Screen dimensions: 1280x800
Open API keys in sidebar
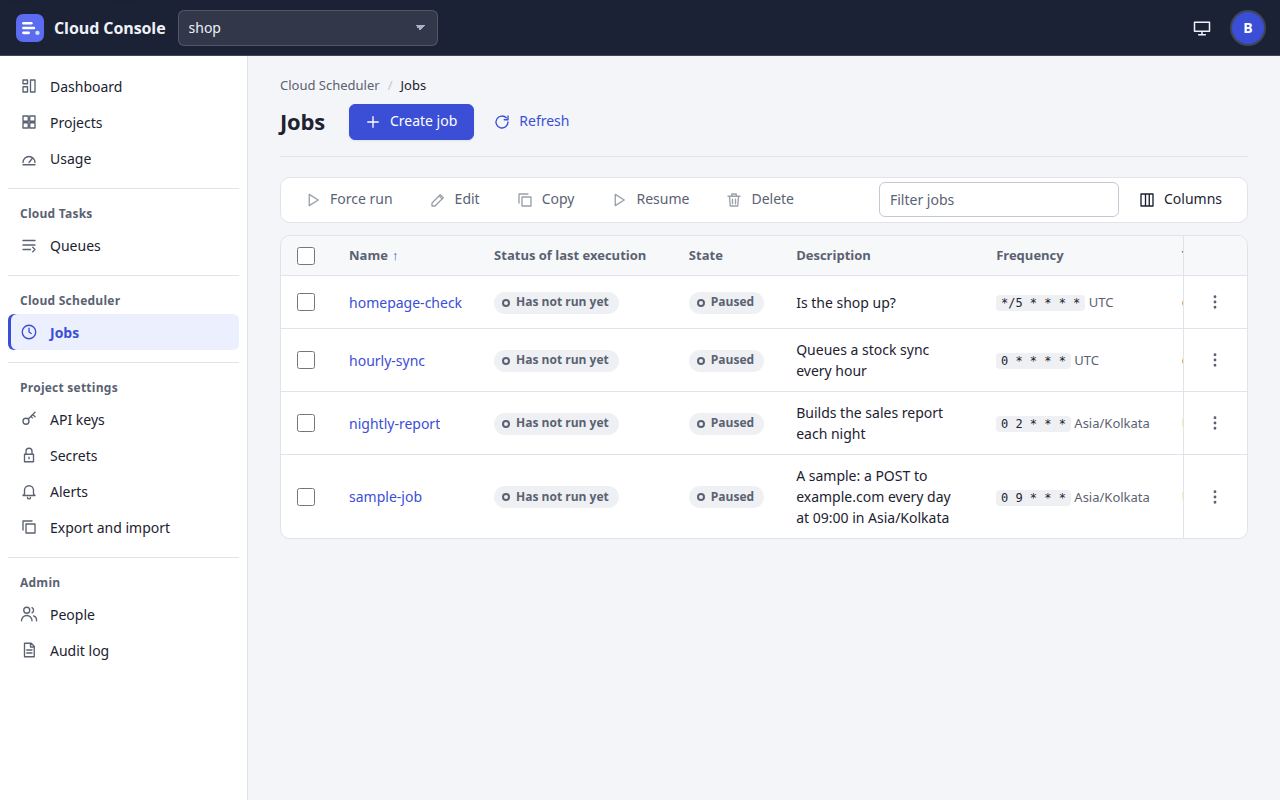pos(123,420)
